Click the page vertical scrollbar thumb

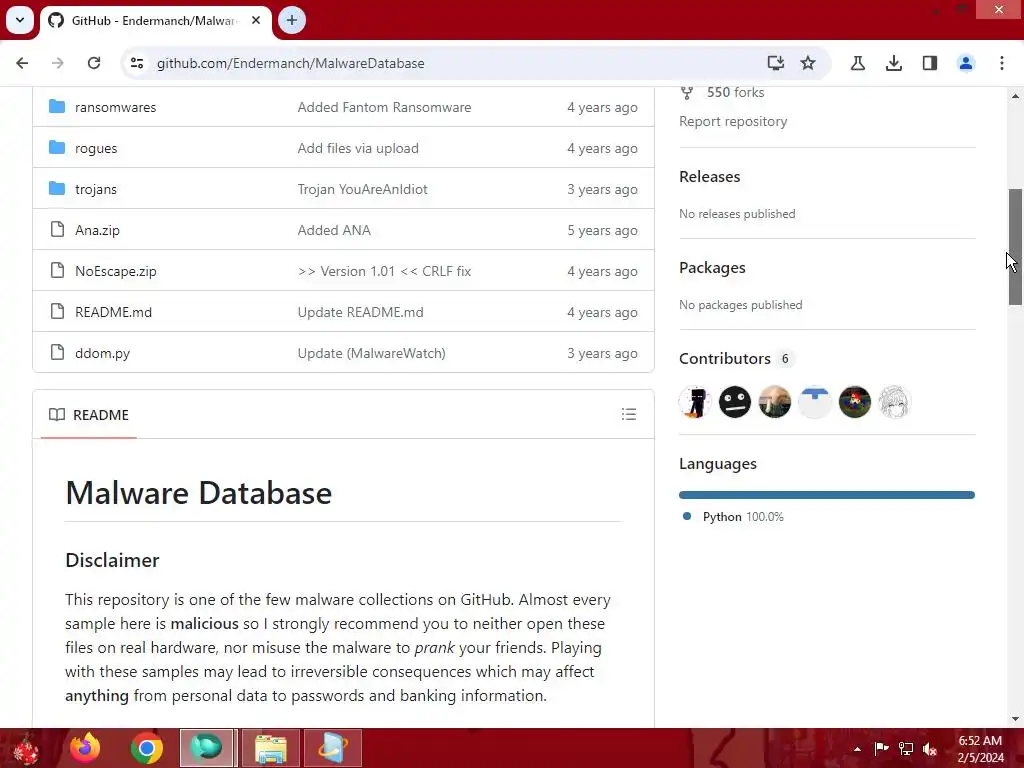click(x=1015, y=247)
